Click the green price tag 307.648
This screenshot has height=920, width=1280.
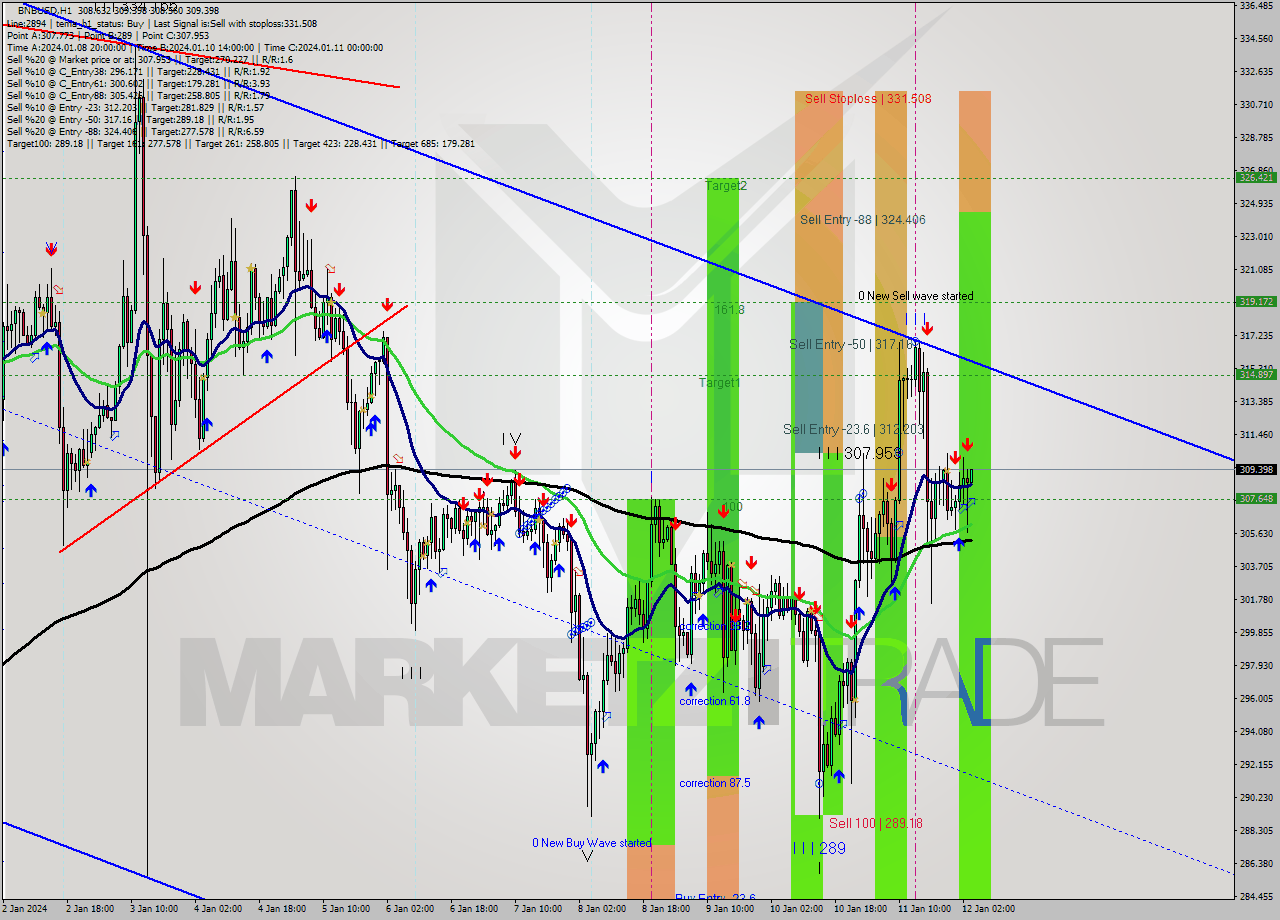(x=1256, y=498)
